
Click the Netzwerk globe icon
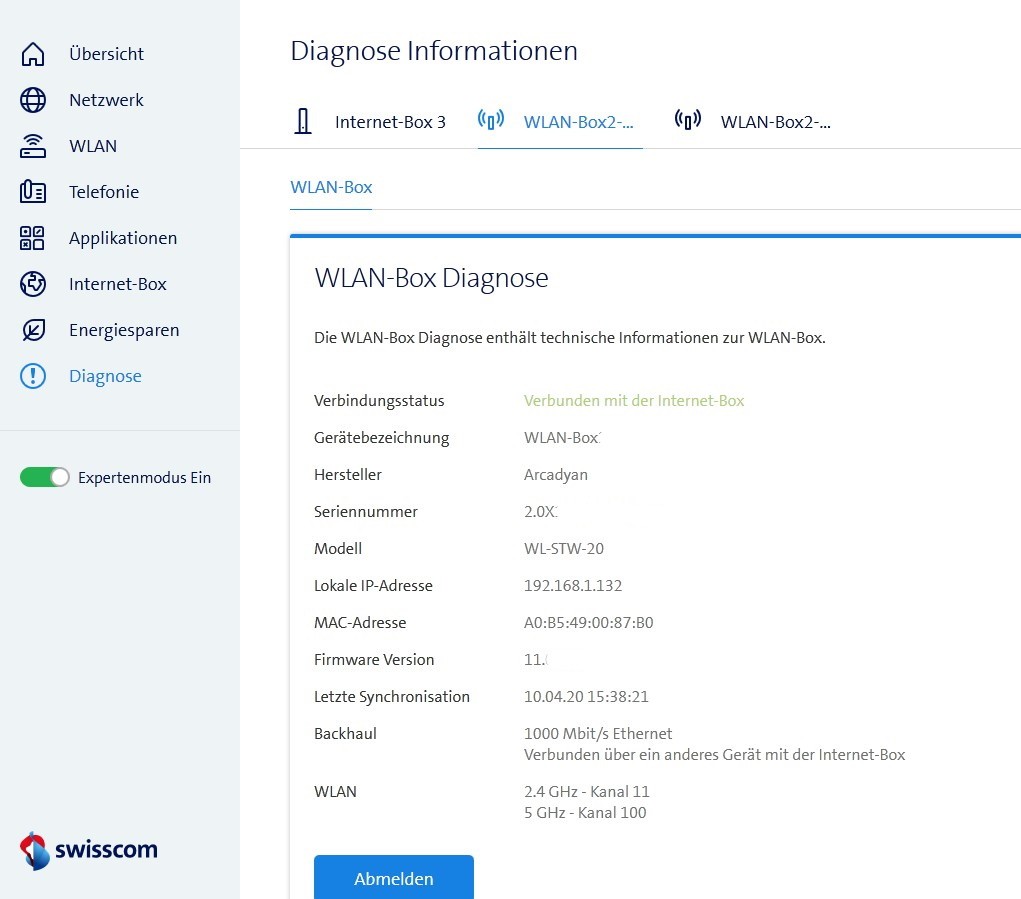33,100
